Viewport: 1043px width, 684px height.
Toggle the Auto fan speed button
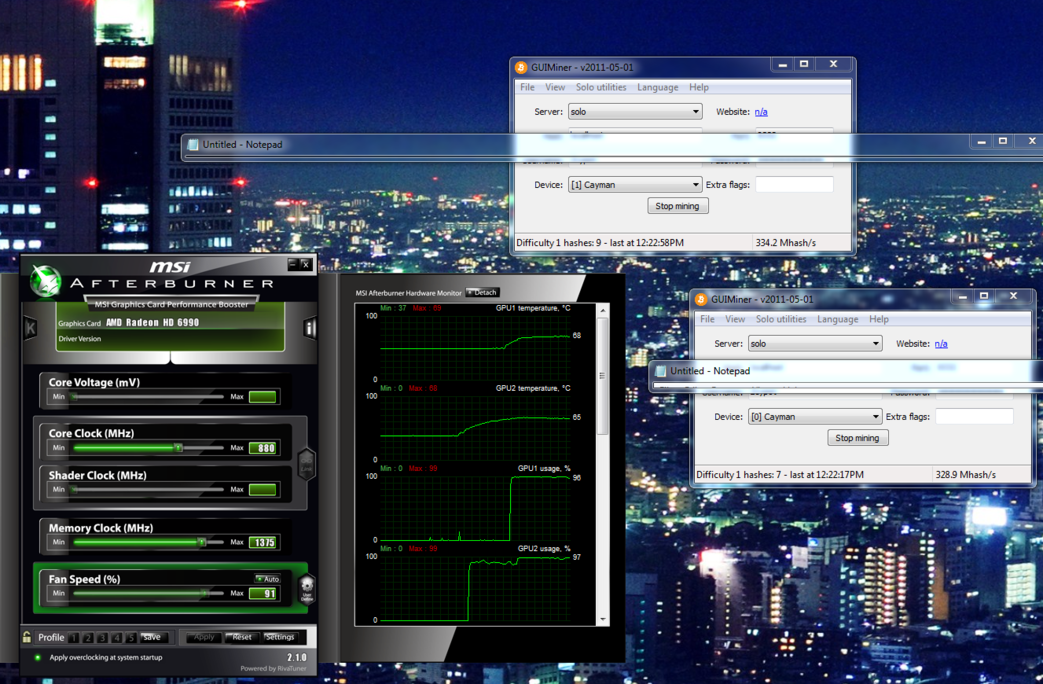[x=268, y=579]
